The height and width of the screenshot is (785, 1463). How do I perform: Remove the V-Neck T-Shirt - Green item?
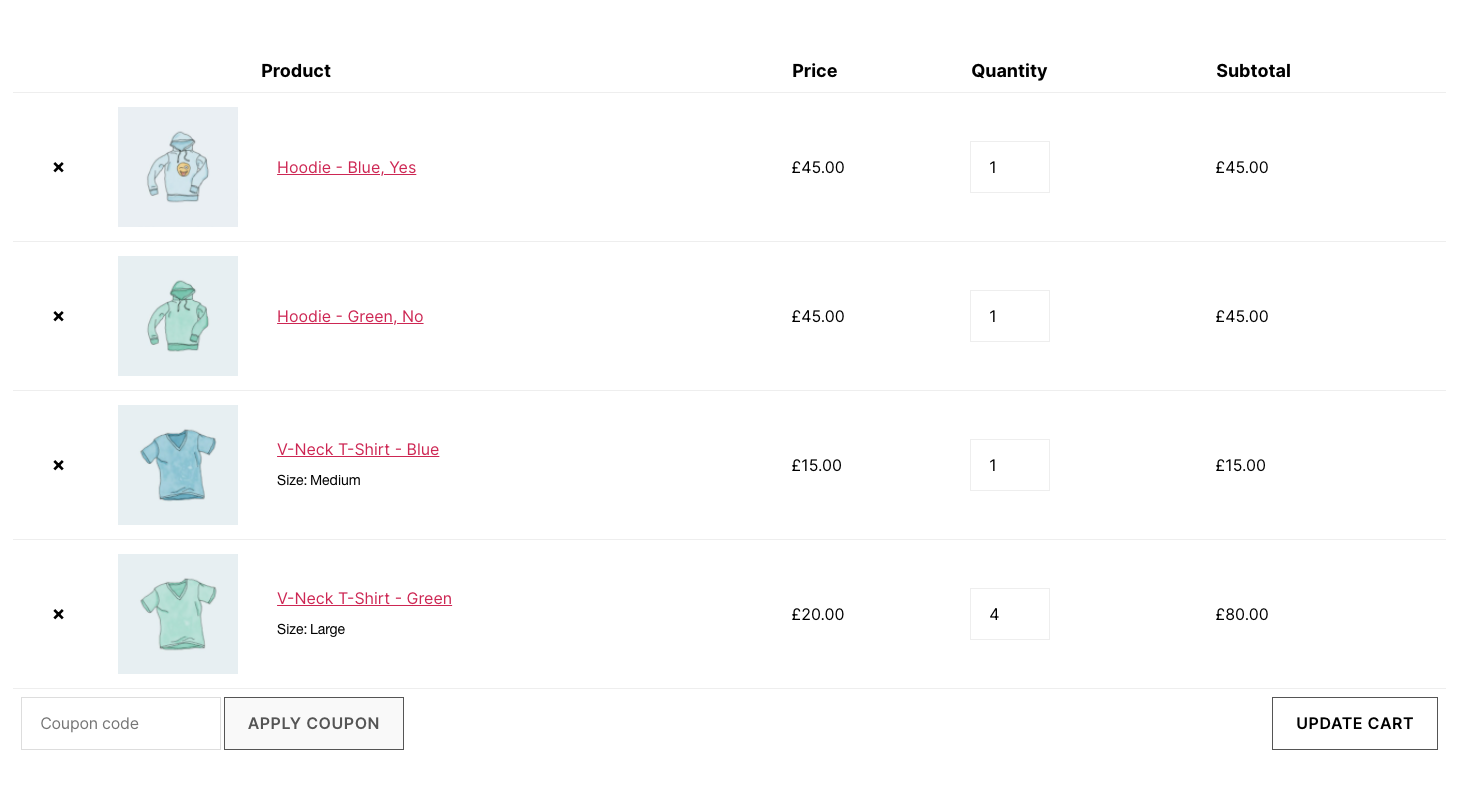pyautogui.click(x=58, y=614)
